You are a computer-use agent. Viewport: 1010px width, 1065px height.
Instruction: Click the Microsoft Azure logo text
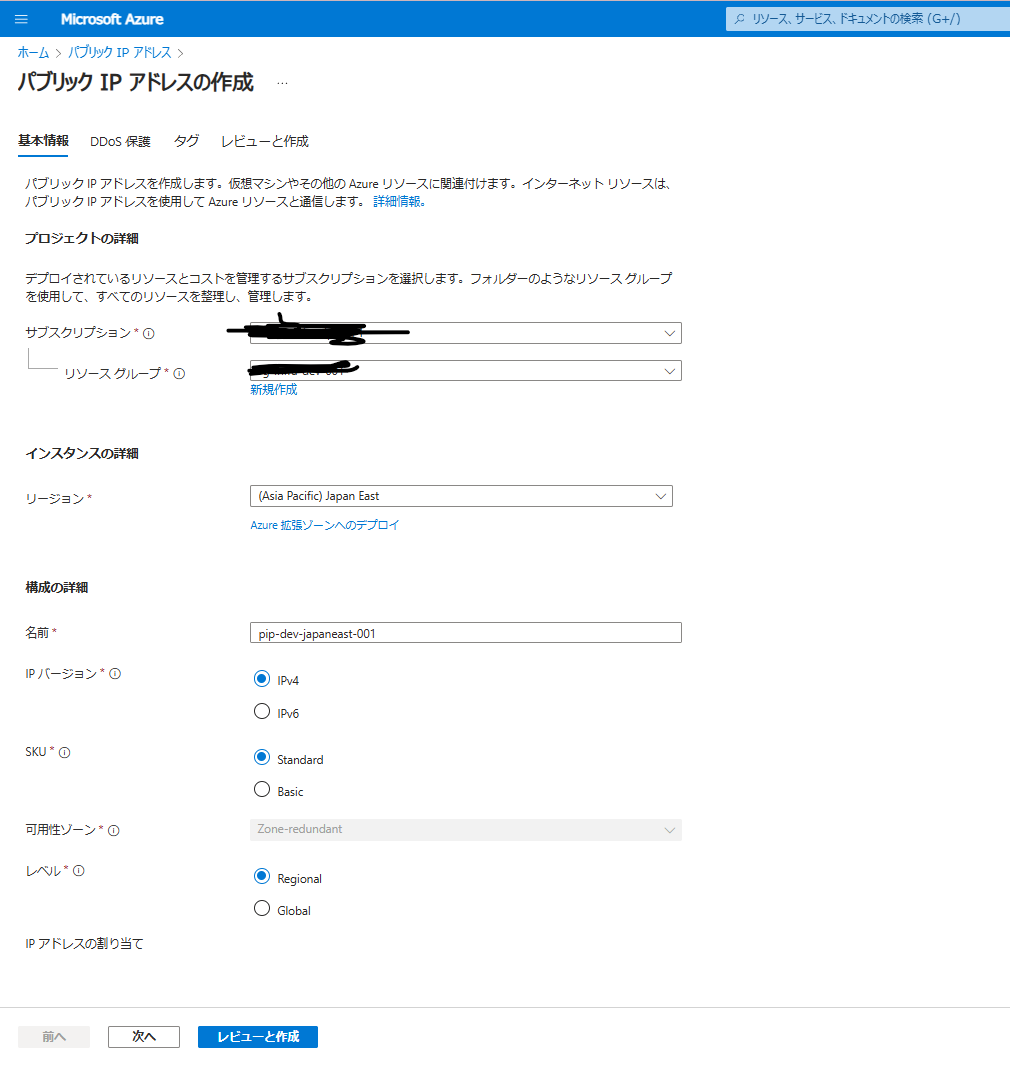point(112,19)
